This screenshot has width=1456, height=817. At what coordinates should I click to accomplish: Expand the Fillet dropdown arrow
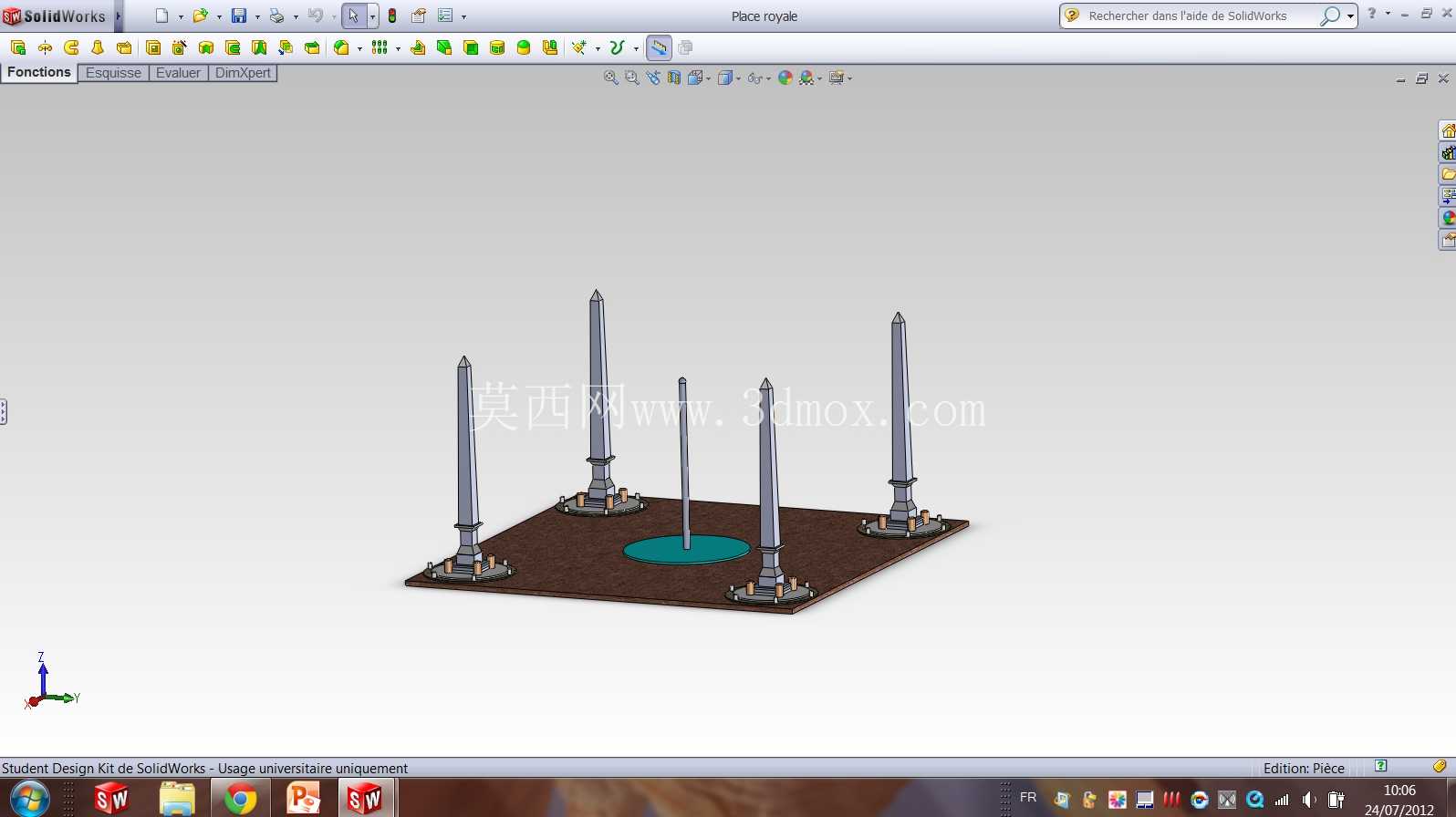[x=359, y=48]
